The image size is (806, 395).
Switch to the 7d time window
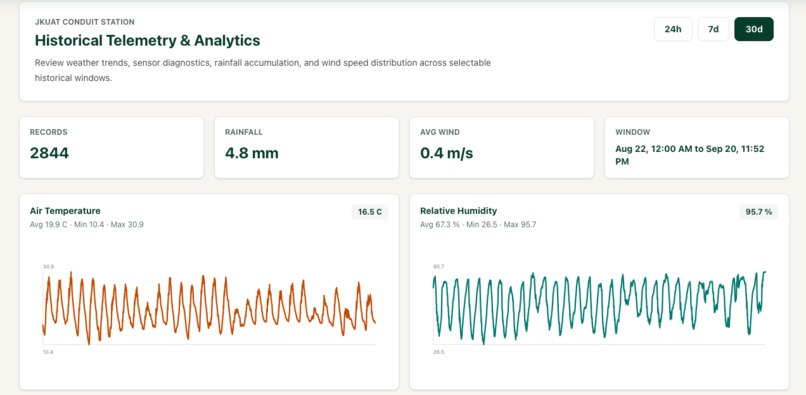tap(713, 29)
